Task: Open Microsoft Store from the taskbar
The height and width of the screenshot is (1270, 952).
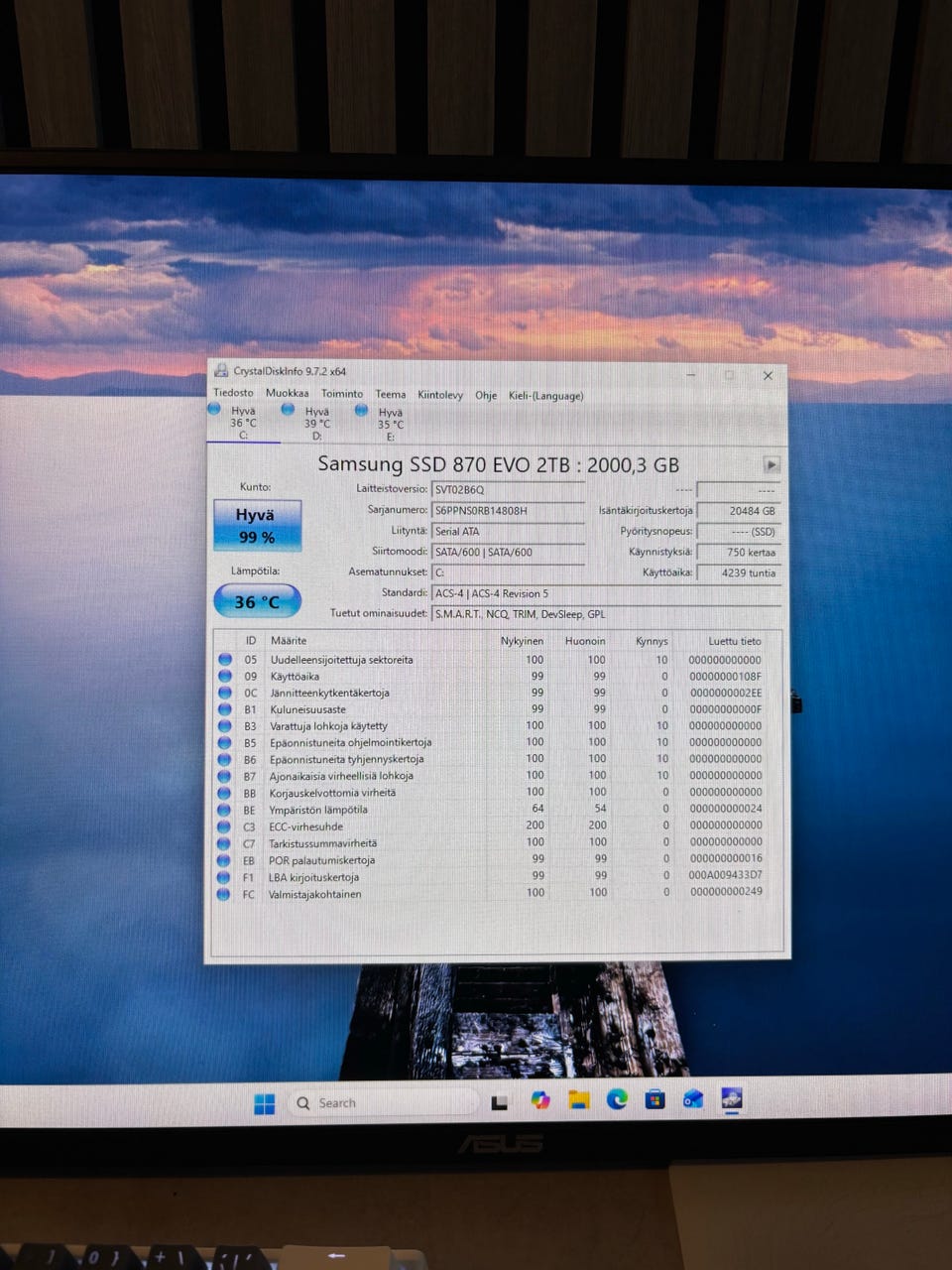Action: coord(654,1099)
